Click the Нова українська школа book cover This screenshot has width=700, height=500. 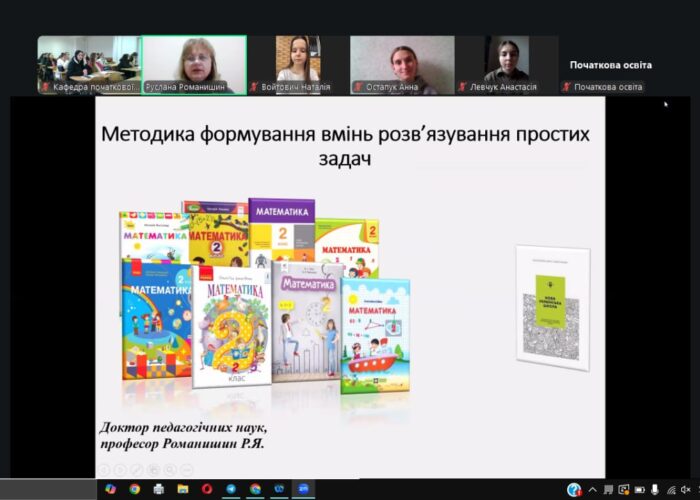(x=552, y=307)
